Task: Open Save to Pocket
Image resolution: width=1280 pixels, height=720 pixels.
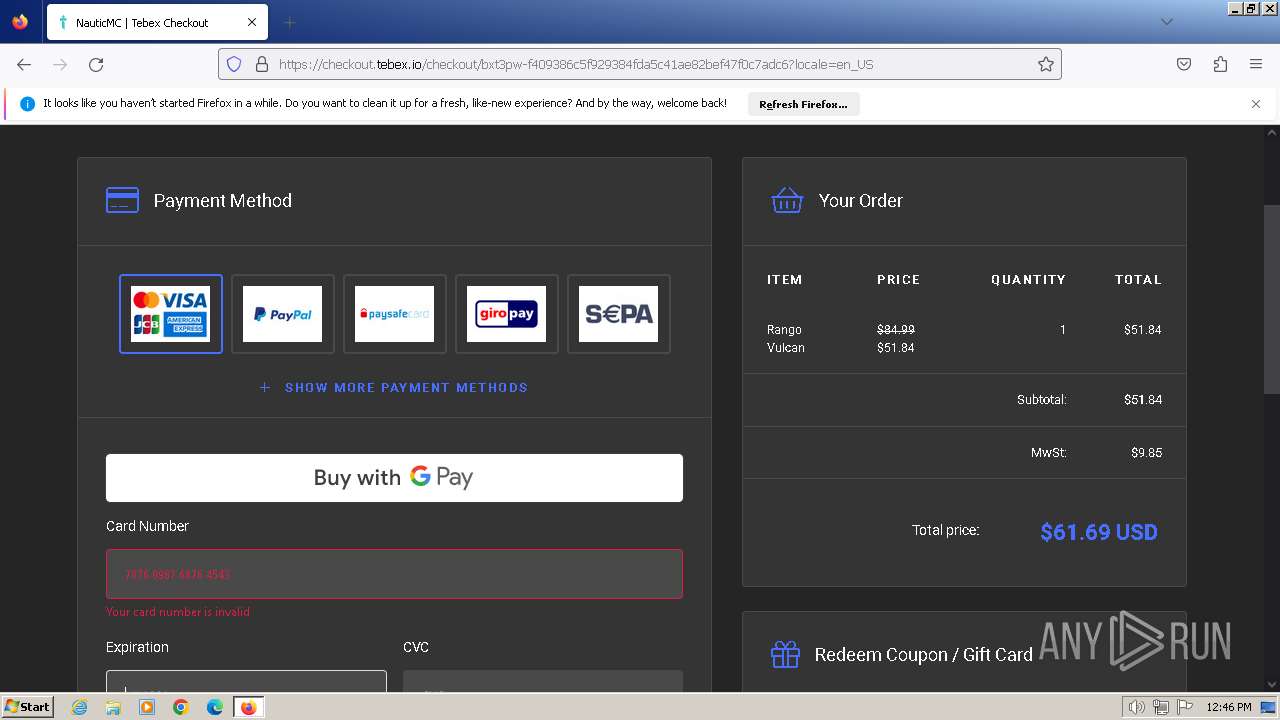Action: [1184, 64]
